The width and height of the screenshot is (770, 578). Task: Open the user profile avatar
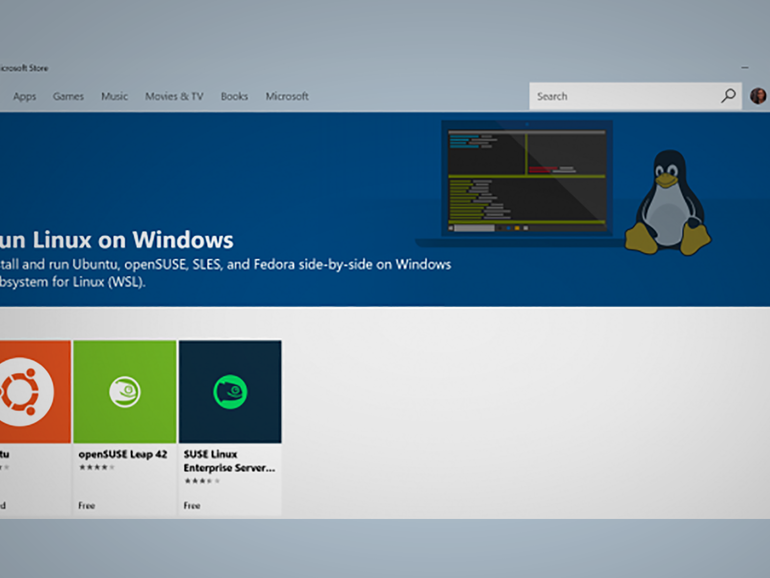[758, 96]
